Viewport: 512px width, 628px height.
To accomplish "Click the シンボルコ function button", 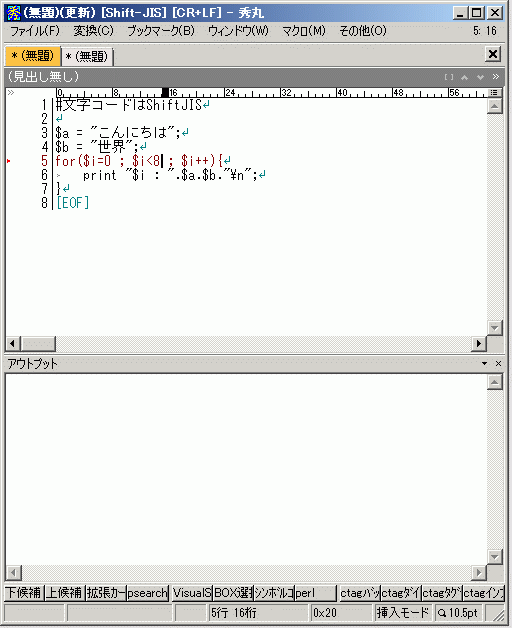I will coord(274,593).
